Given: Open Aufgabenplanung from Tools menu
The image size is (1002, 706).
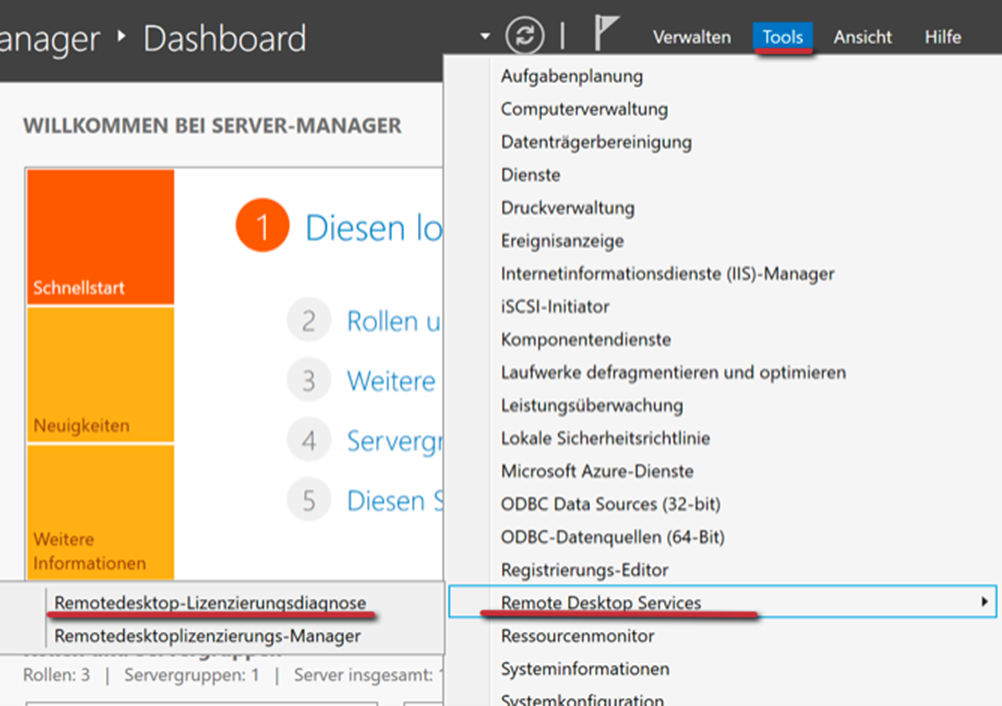Looking at the screenshot, I should (x=571, y=76).
